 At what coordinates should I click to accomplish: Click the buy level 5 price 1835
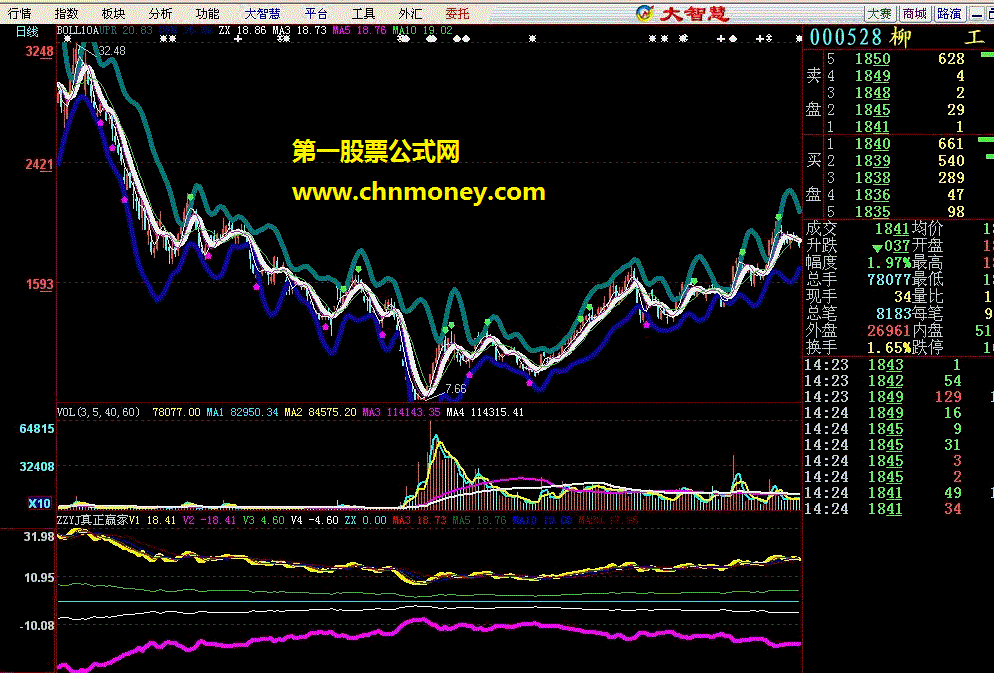[x=872, y=212]
